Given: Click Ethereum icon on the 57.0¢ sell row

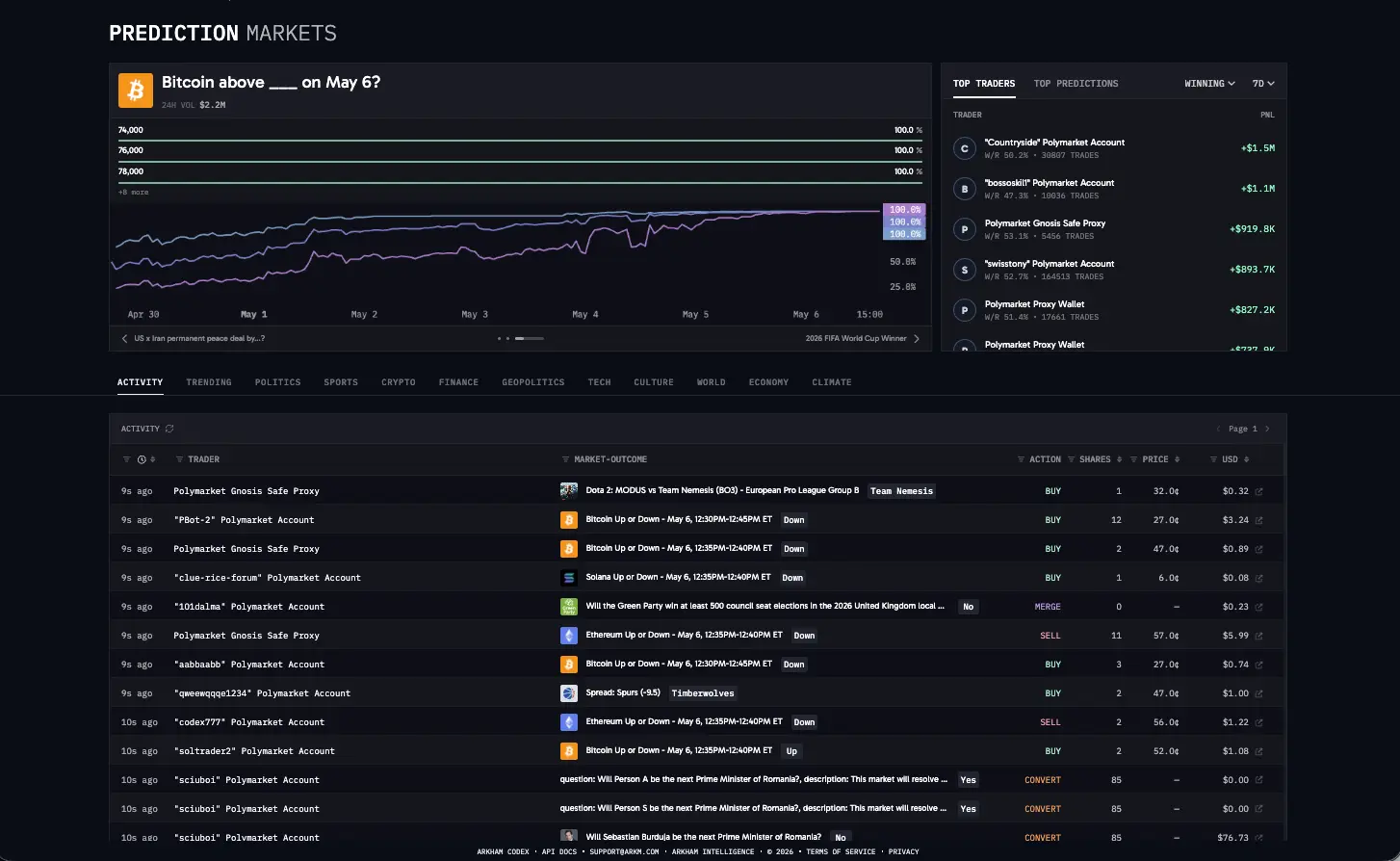Looking at the screenshot, I should (569, 635).
